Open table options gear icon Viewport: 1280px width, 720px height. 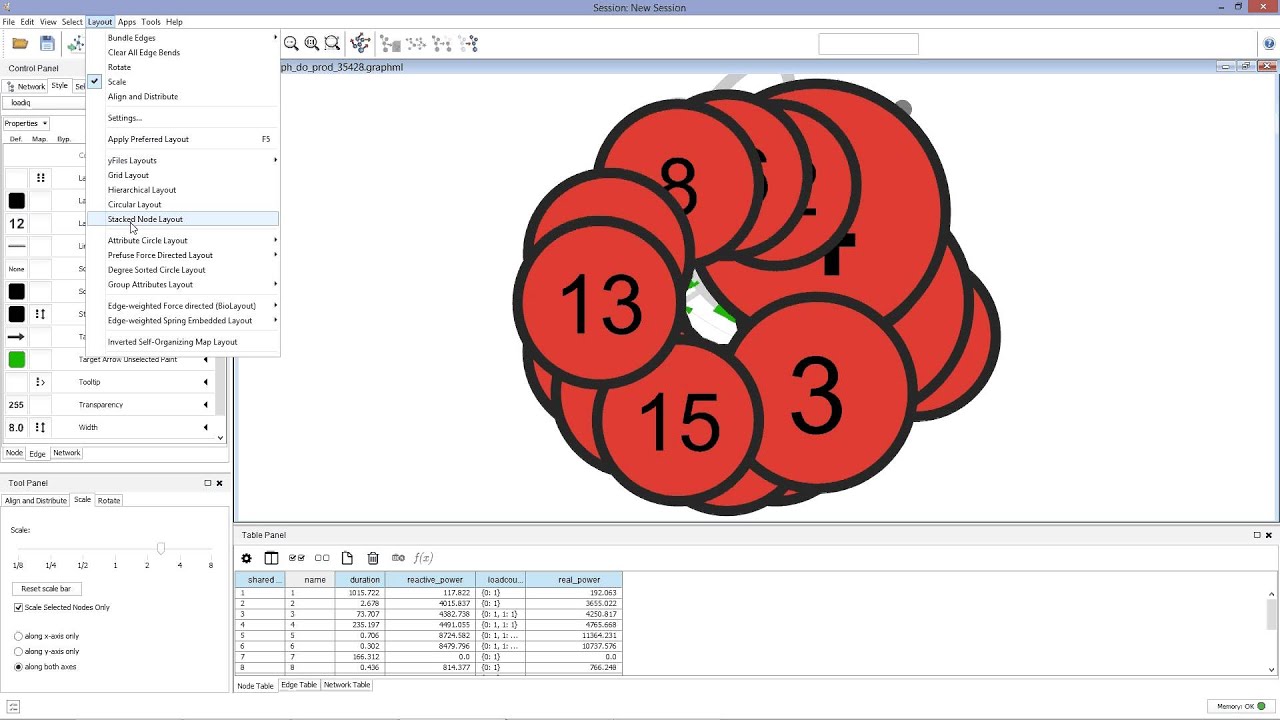click(247, 558)
